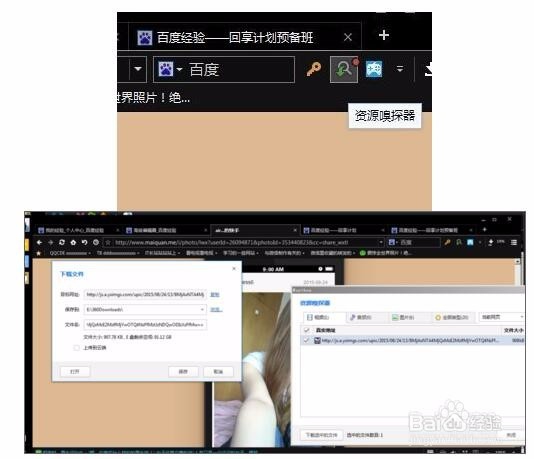Click the maiquan.me URL in the address bar
The height and width of the screenshot is (459, 534).
pyautogui.click(x=231, y=242)
